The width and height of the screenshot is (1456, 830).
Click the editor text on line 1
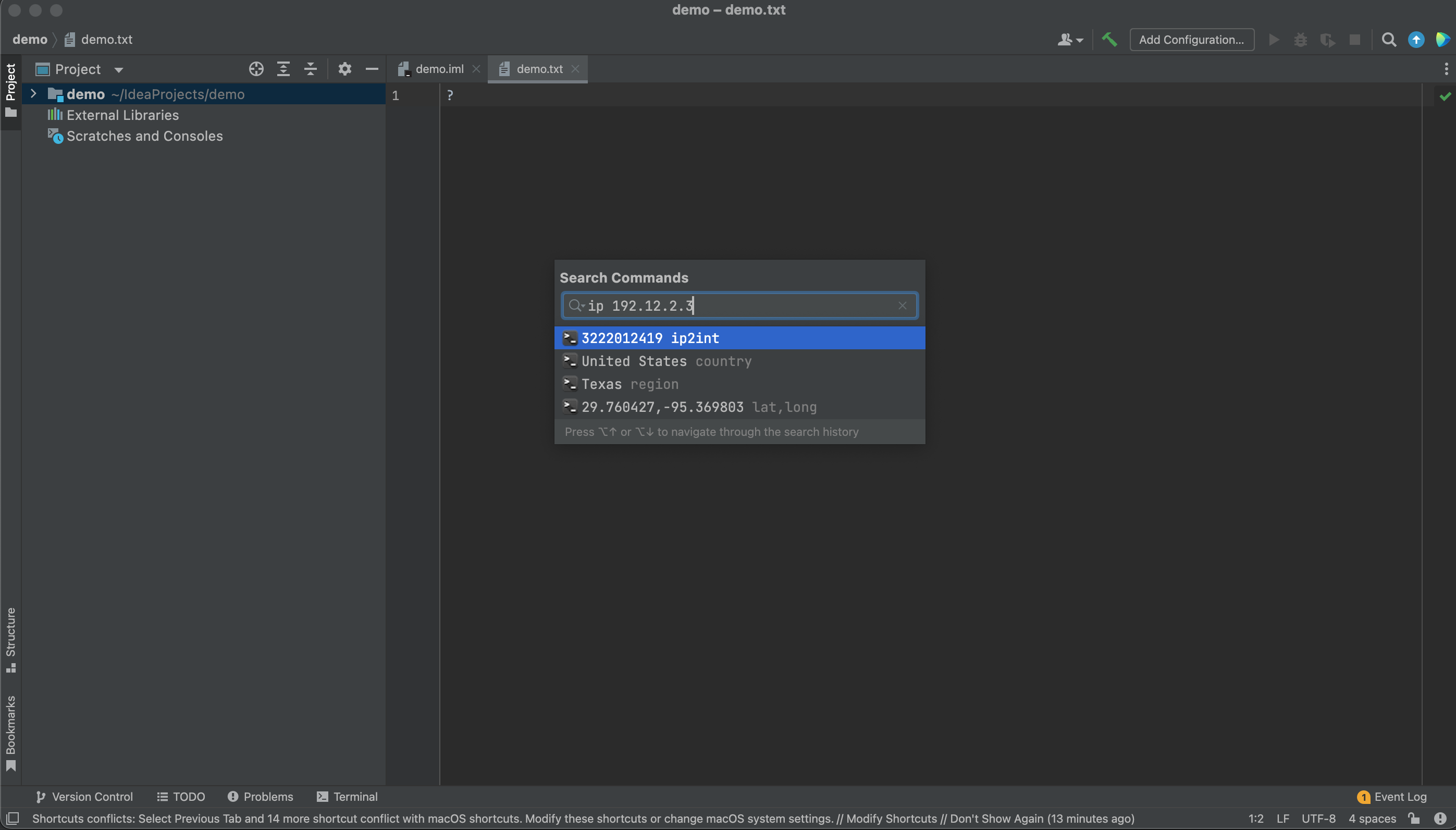(449, 95)
